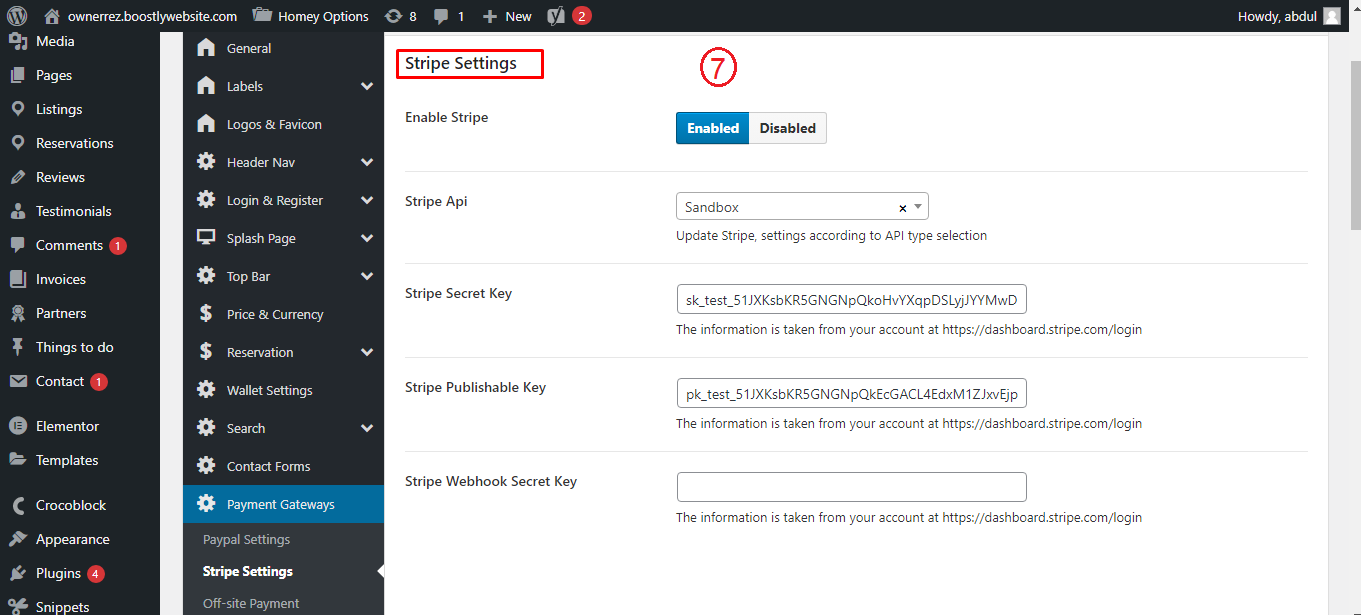Expand the Labels section chevron

(367, 86)
